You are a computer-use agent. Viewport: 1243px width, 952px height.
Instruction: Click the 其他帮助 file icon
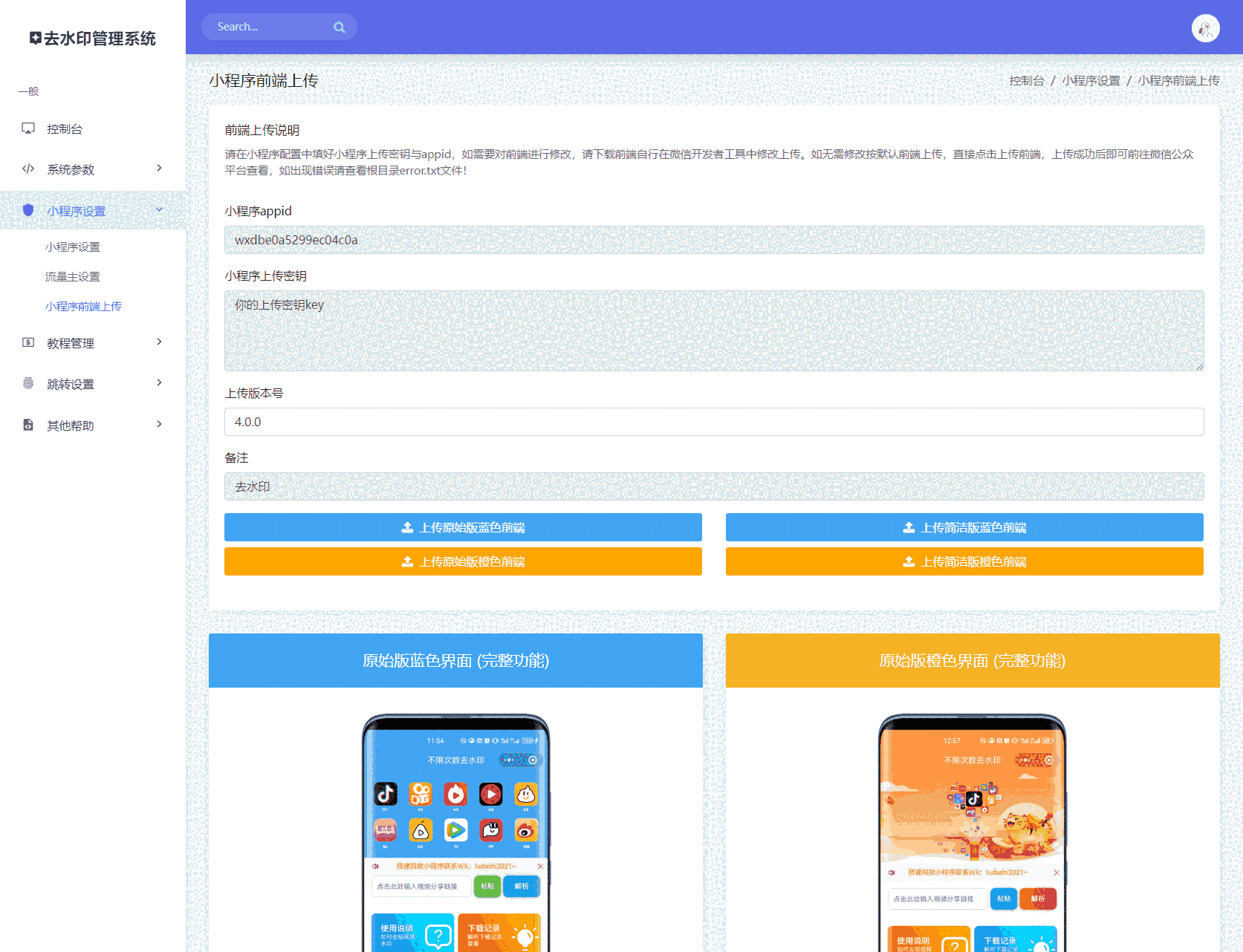click(28, 425)
